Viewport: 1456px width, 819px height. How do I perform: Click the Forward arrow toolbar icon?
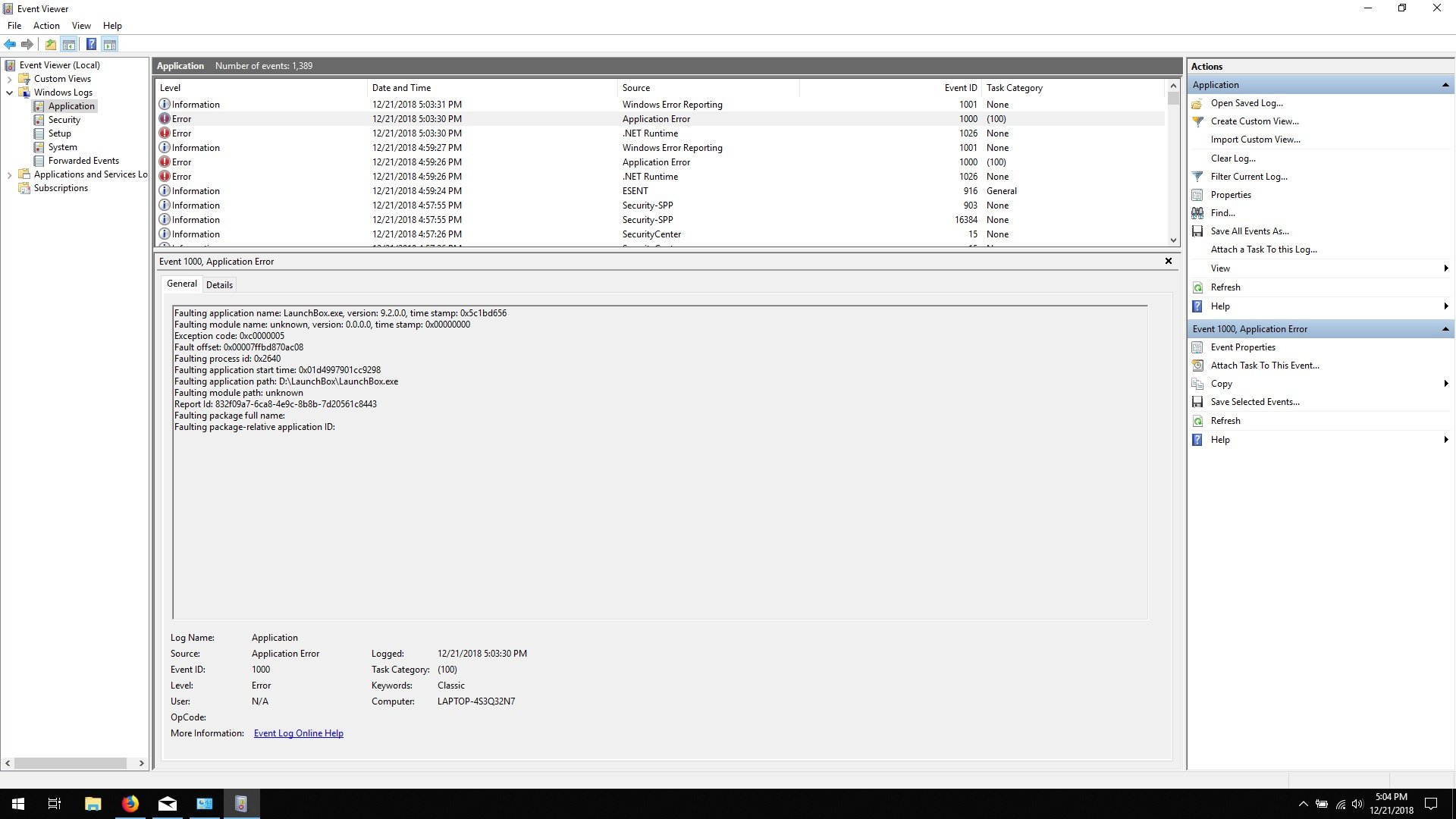pos(27,44)
